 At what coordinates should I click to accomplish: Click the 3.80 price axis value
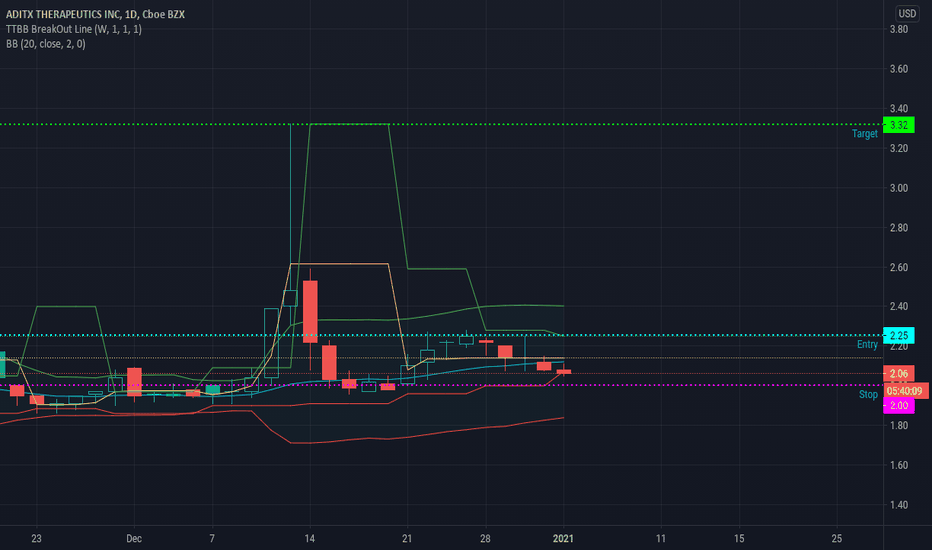pyautogui.click(x=899, y=29)
